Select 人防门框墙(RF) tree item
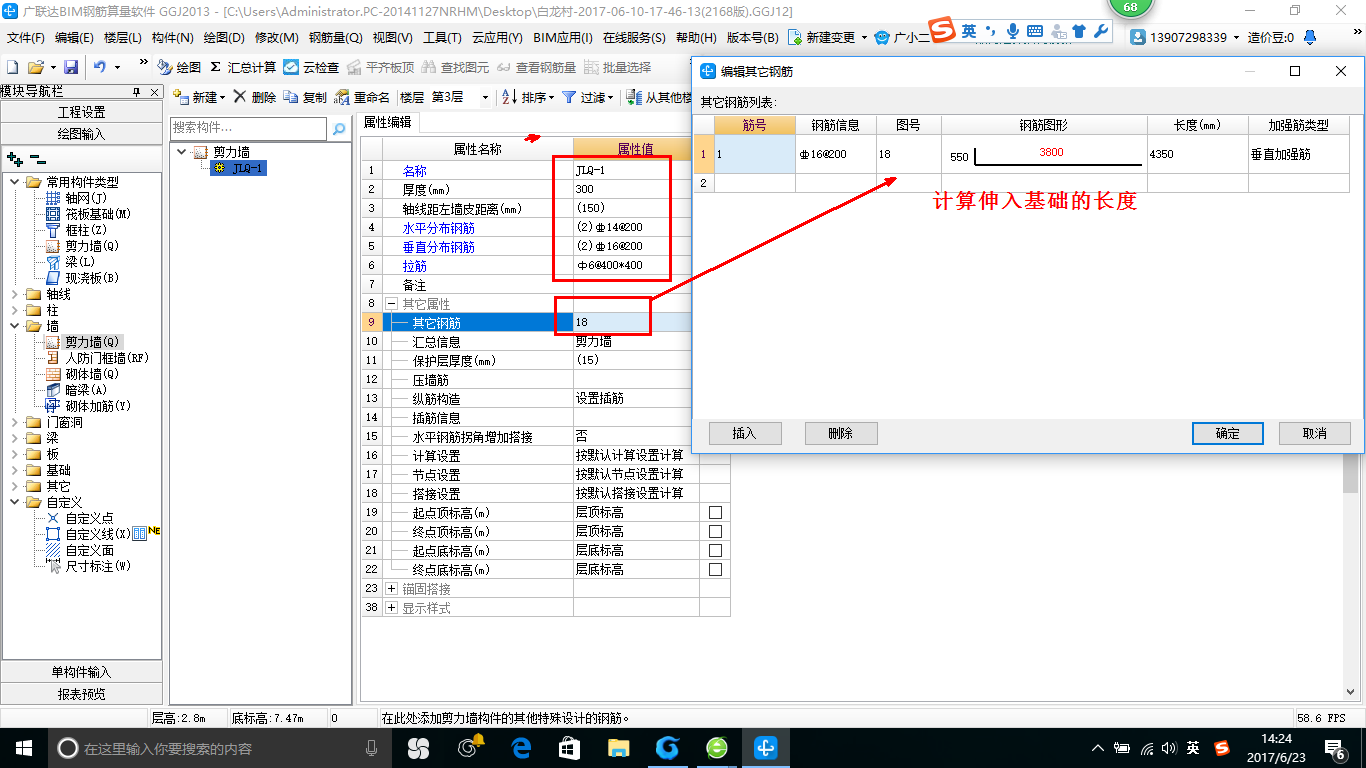Screen dimensions: 1366x768 point(97,358)
